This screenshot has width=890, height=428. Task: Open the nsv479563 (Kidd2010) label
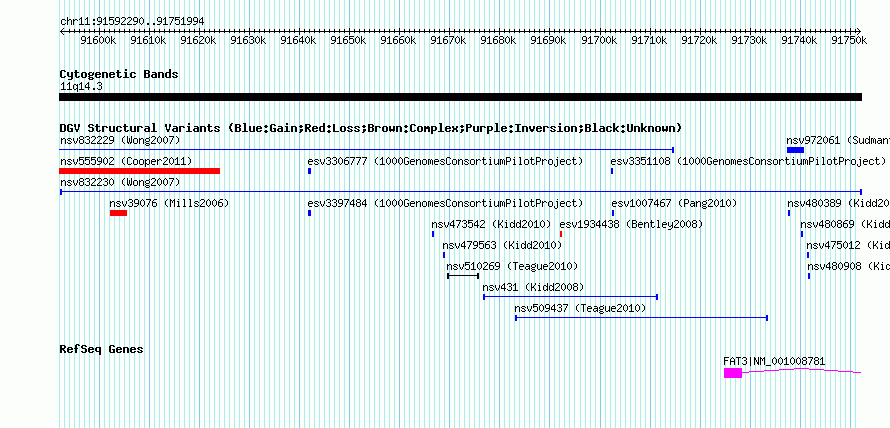tap(502, 245)
